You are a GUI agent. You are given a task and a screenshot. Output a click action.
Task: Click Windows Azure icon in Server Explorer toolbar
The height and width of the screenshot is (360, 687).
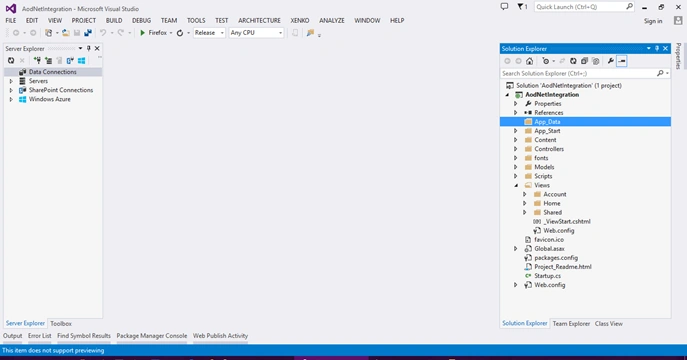click(x=81, y=60)
